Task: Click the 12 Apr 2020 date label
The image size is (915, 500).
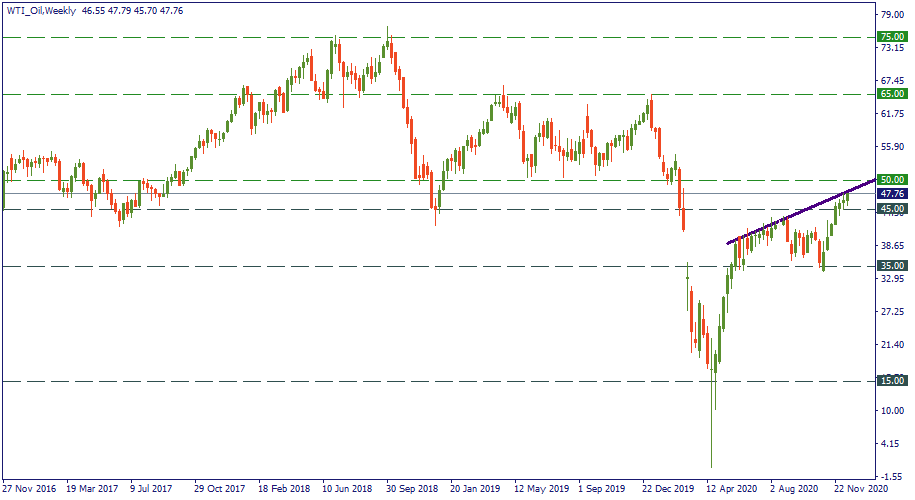Action: (734, 490)
